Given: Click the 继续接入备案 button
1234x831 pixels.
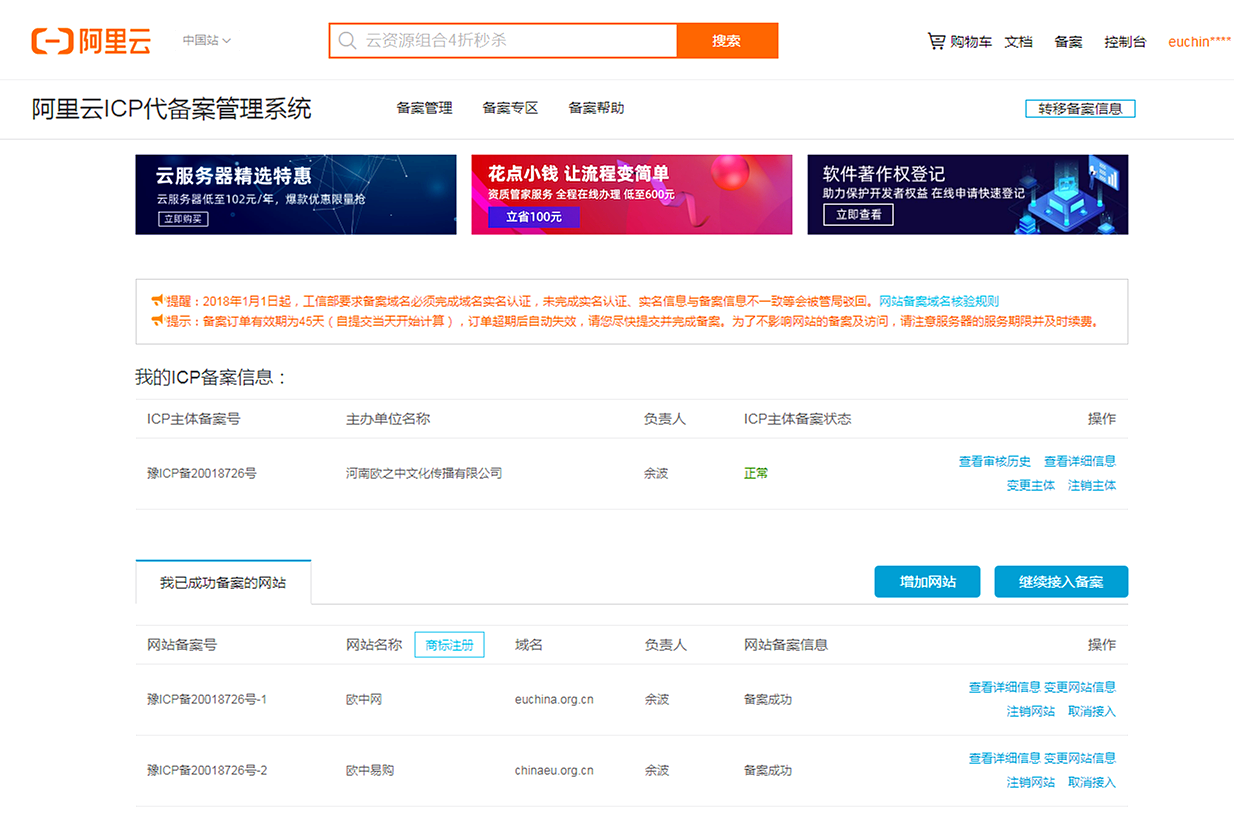Looking at the screenshot, I should (x=1061, y=582).
